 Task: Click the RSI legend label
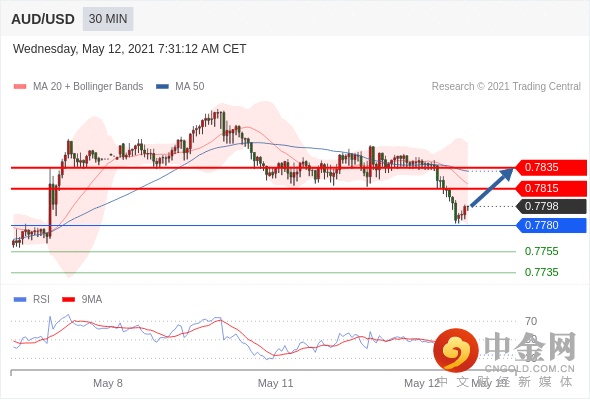41,300
